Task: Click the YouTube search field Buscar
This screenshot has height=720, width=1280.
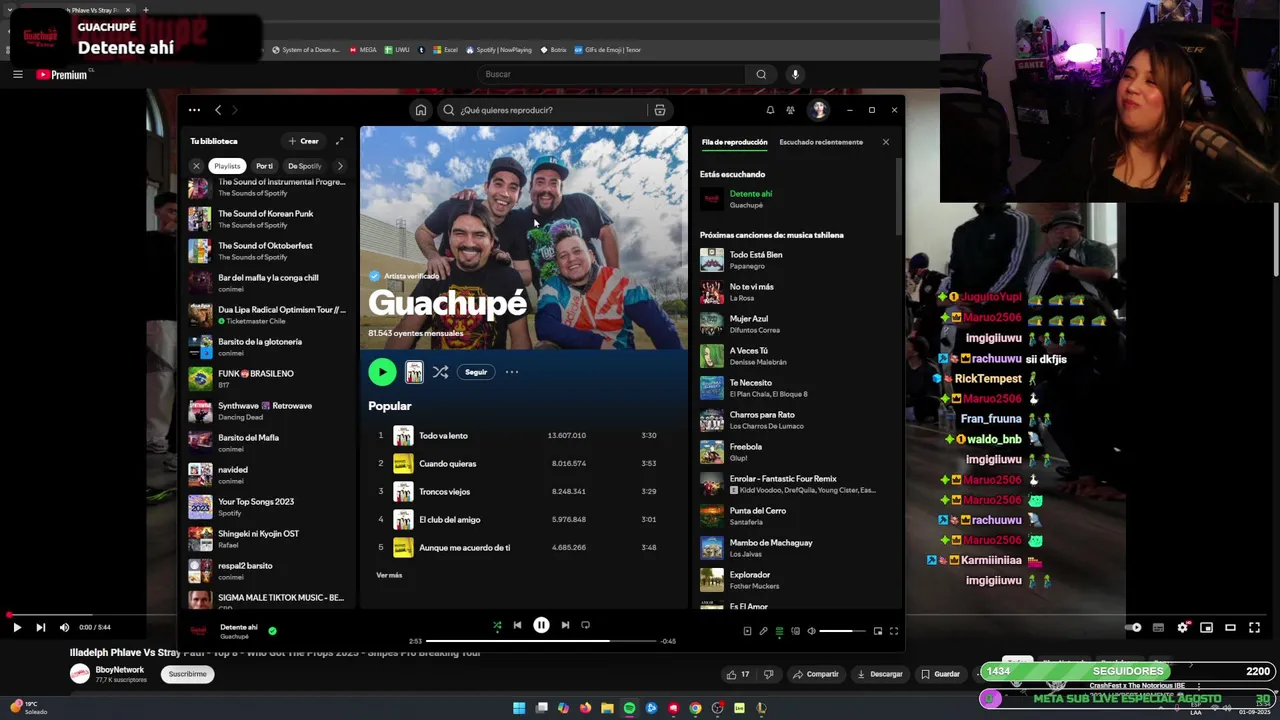Action: point(611,74)
